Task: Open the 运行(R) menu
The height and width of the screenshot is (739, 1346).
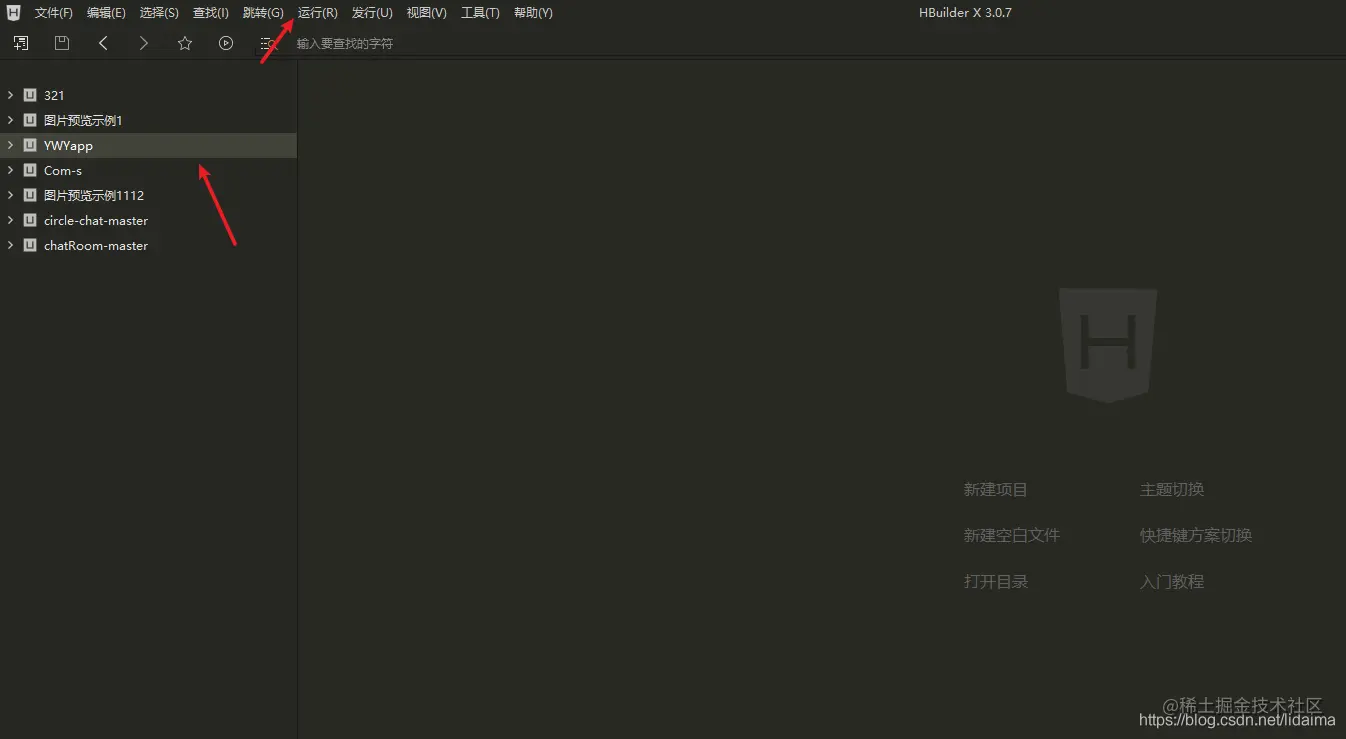Action: click(316, 12)
